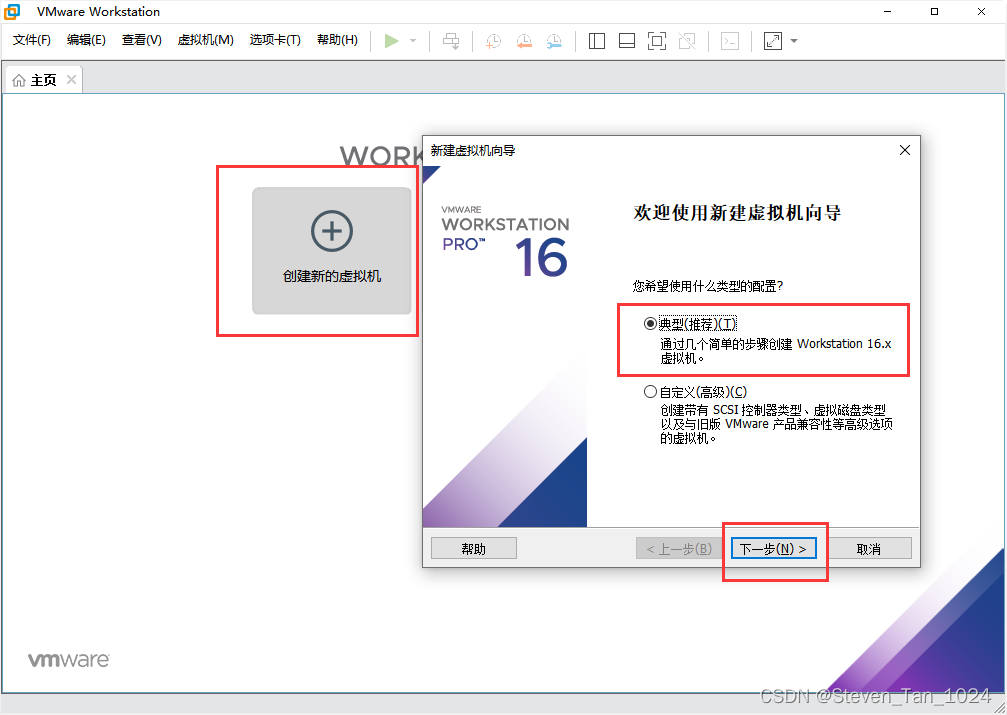This screenshot has width=1007, height=715.
Task: Open the snapshot manager wrench icon
Action: [x=554, y=41]
